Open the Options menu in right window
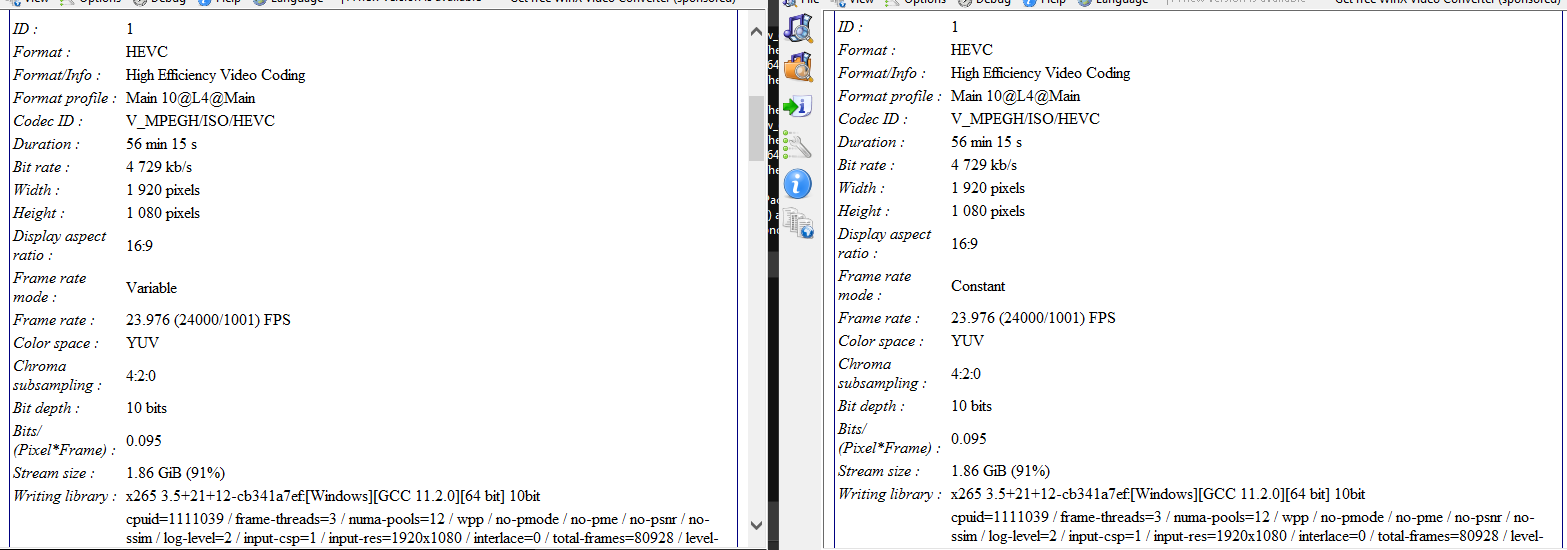Viewport: 1567px width, 550px height. (x=916, y=3)
